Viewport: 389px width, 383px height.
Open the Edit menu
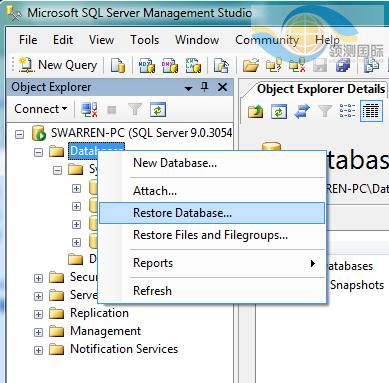[x=63, y=40]
